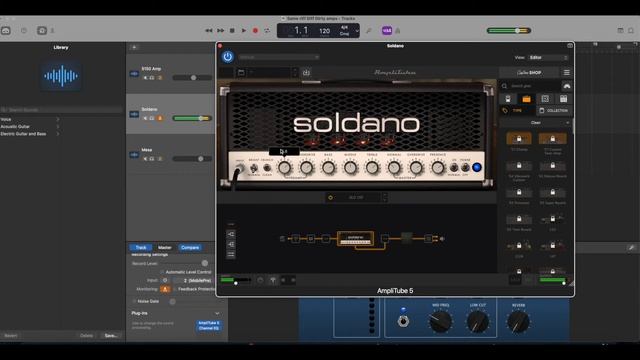
Task: Enable the Automatic Level Control checkbox
Action: click(x=162, y=272)
